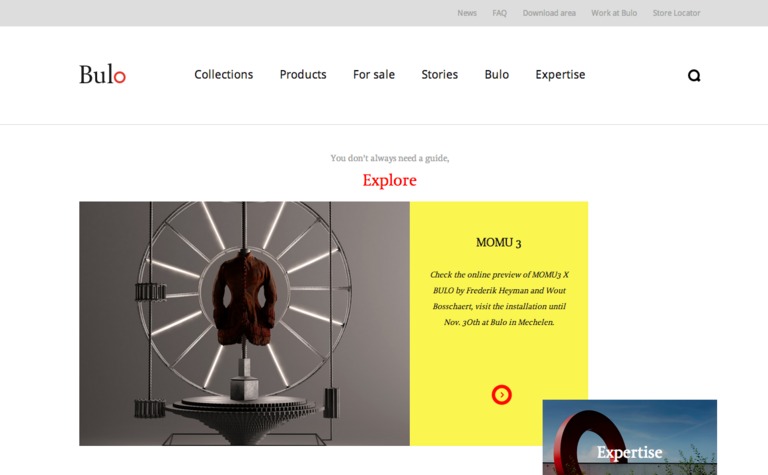Open the Stories page

[x=439, y=74]
